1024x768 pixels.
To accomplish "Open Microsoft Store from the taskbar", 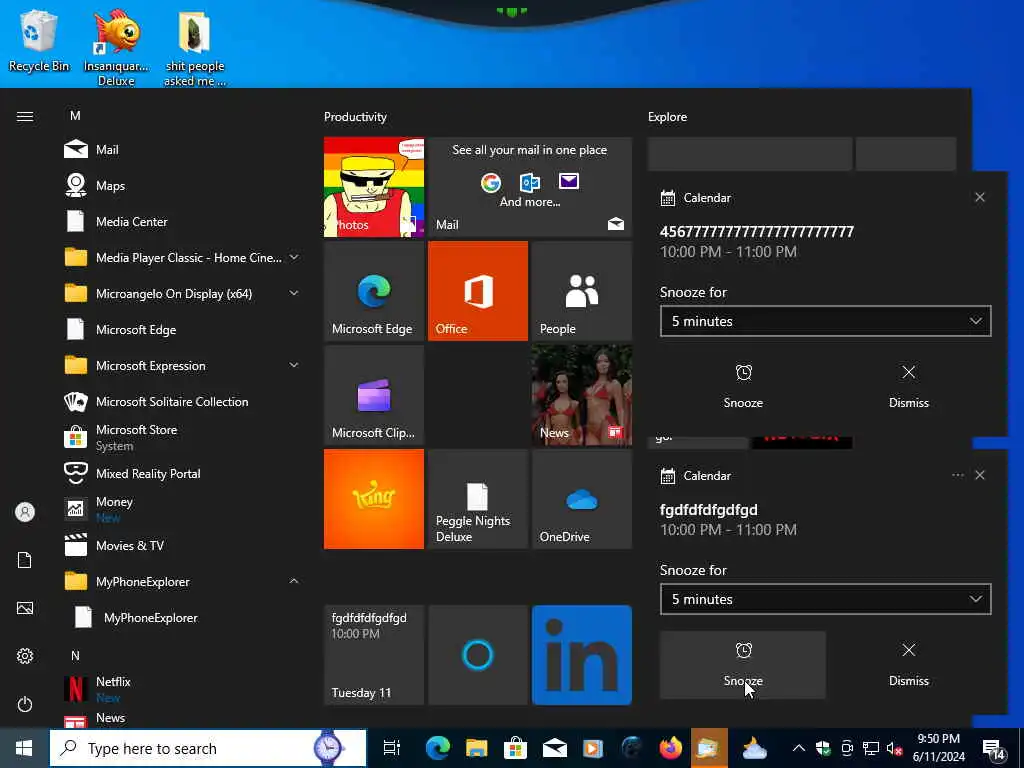I will pyautogui.click(x=515, y=748).
